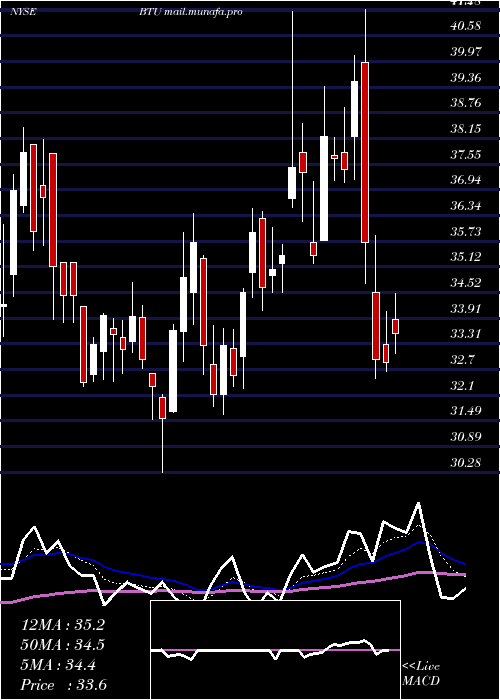This screenshot has height=700, width=500.
Task: Click the 37.55 price axis label
Action: tap(466, 155)
